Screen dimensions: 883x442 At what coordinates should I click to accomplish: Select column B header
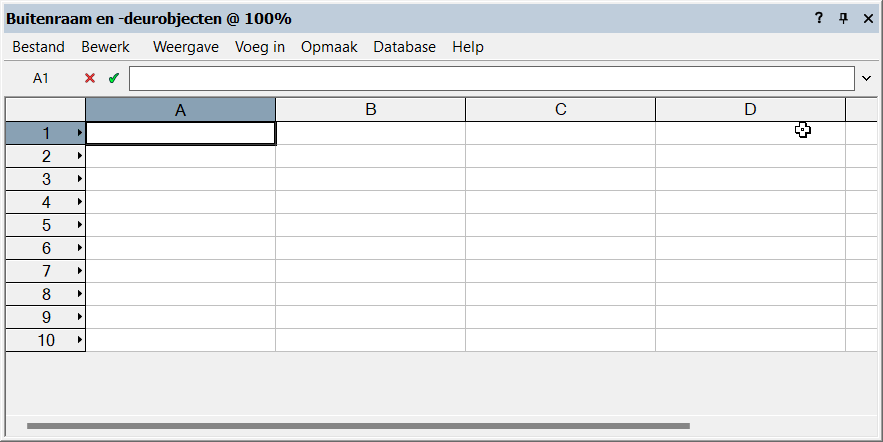point(370,110)
